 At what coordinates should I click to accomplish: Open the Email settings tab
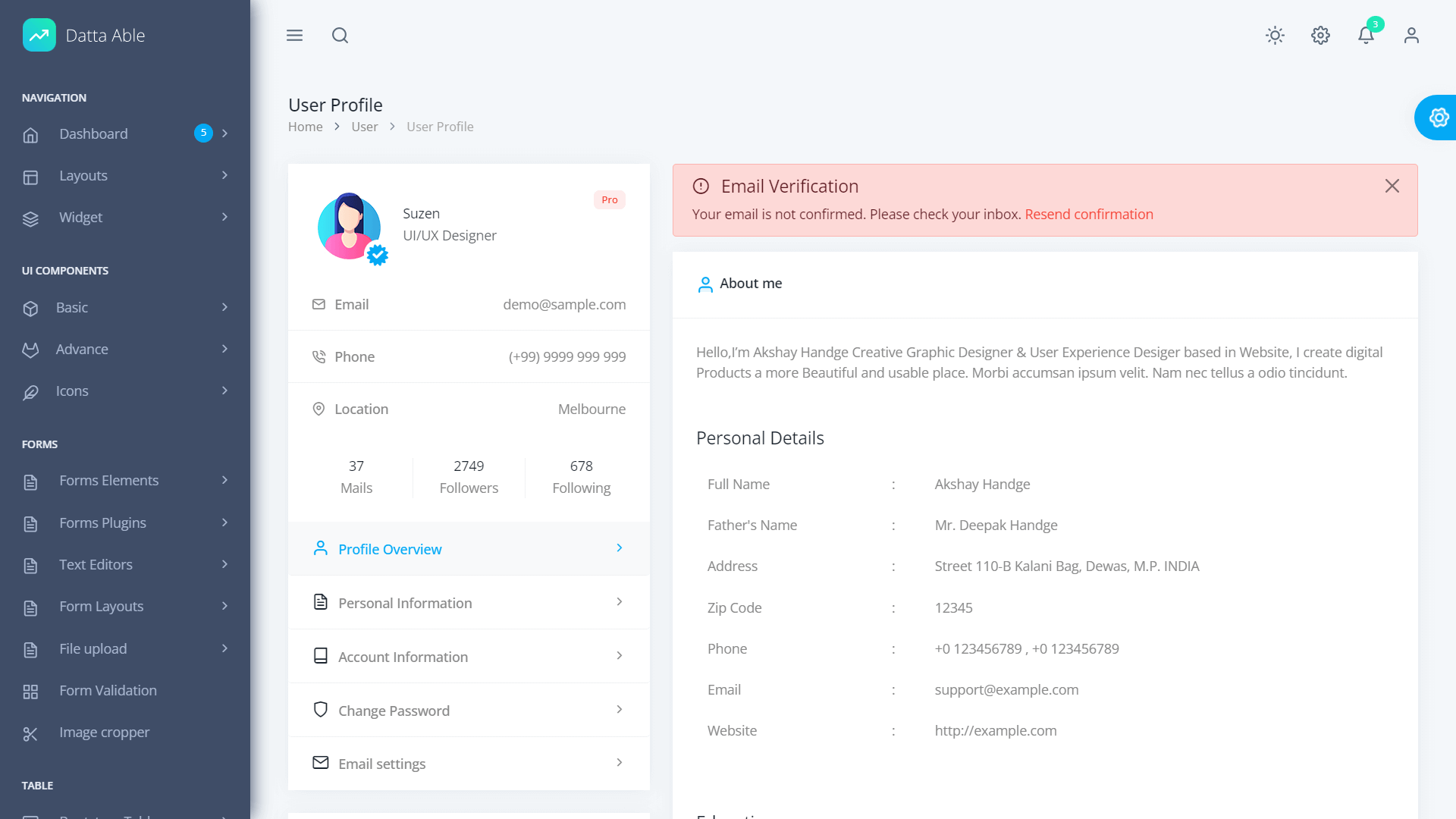coord(468,764)
